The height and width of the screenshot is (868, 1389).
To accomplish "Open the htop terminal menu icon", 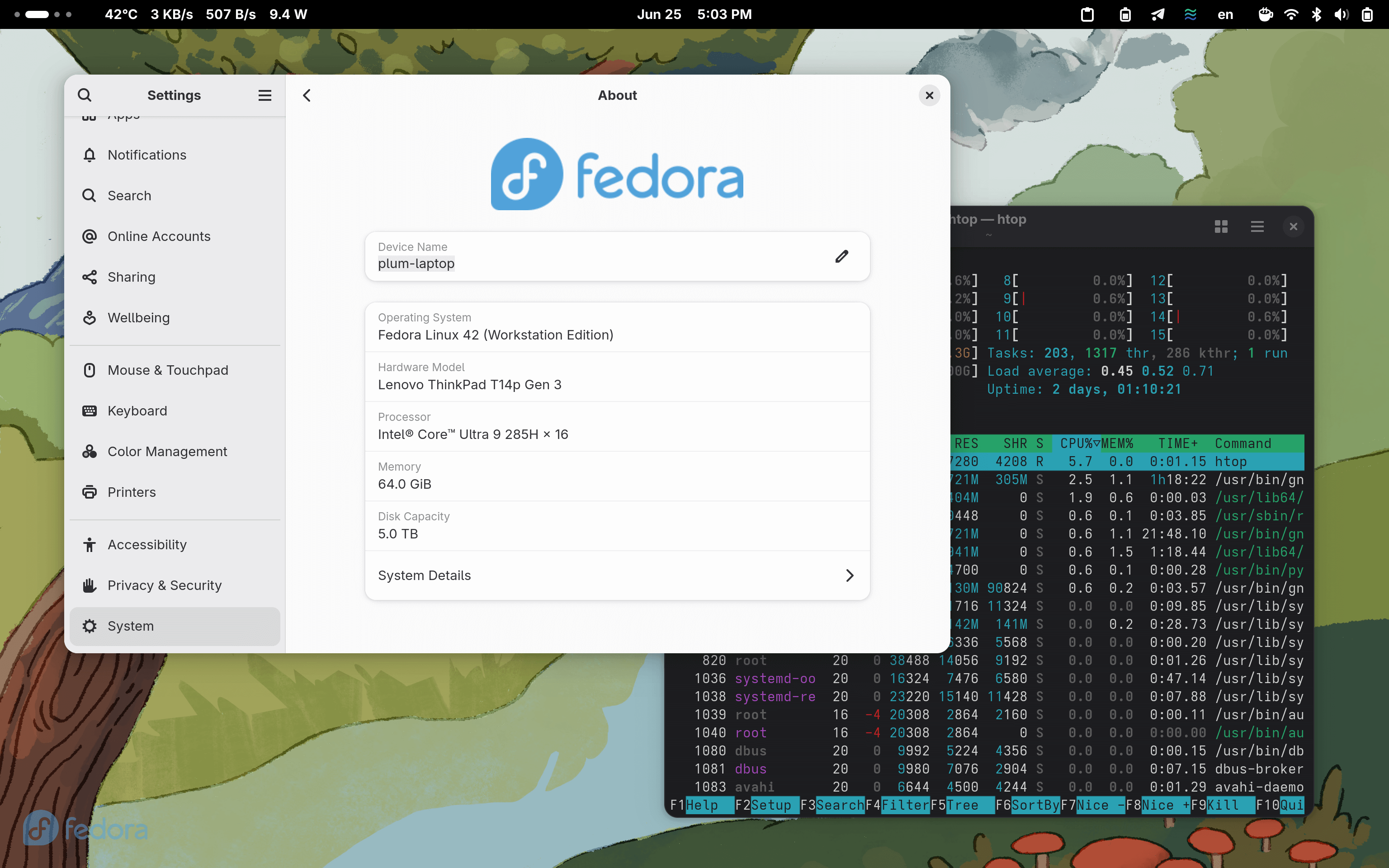I will 1257,226.
